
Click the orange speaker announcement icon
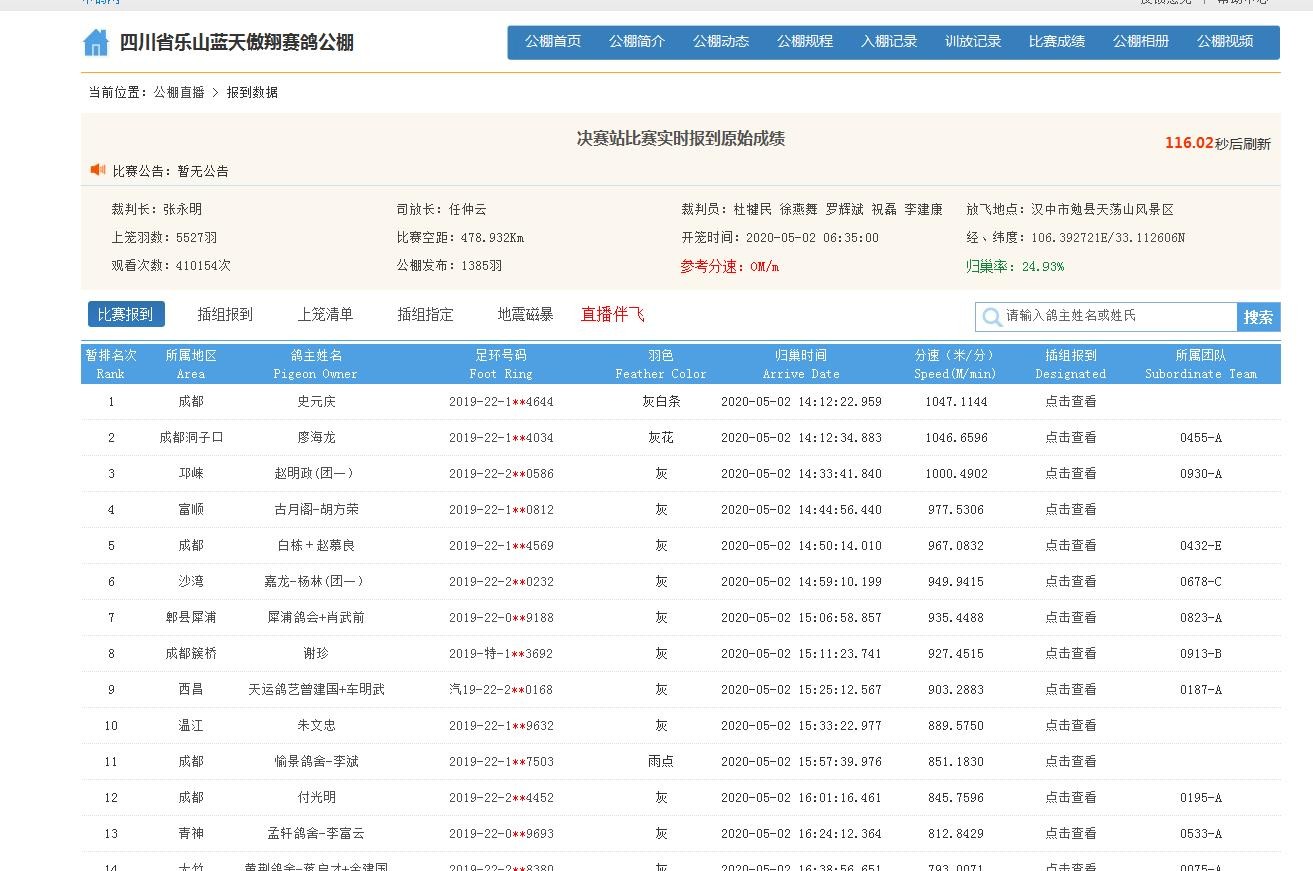(98, 170)
